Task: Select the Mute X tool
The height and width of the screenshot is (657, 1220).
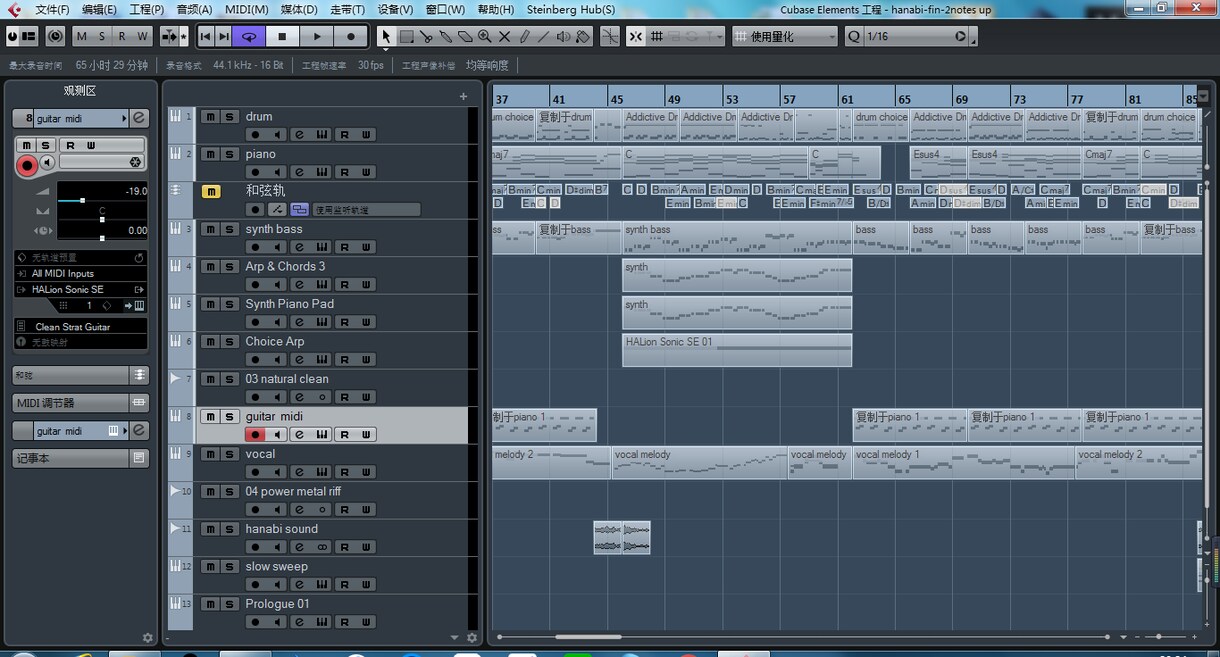Action: coord(504,36)
